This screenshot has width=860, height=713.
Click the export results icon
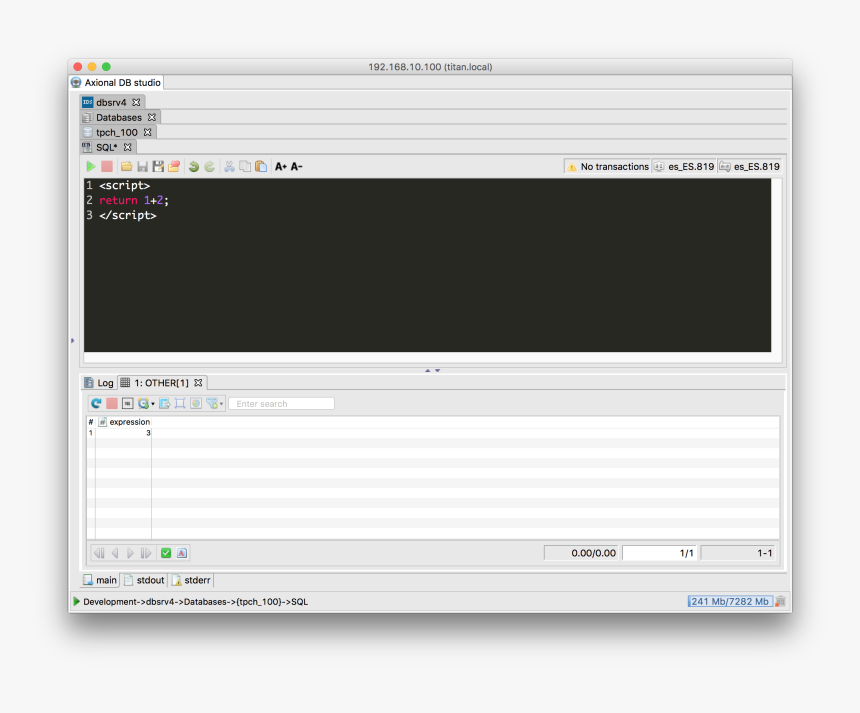coord(165,404)
